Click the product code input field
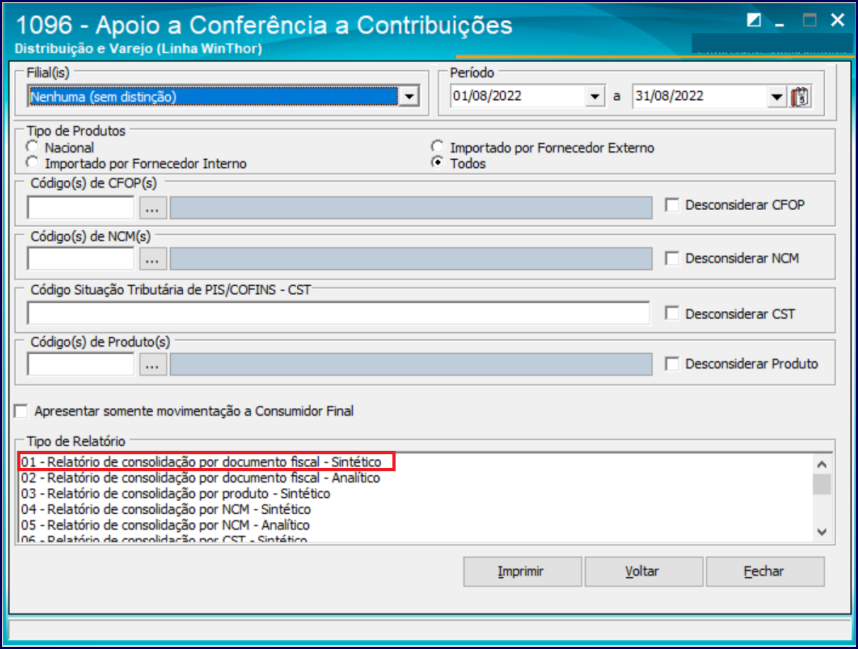 80,364
